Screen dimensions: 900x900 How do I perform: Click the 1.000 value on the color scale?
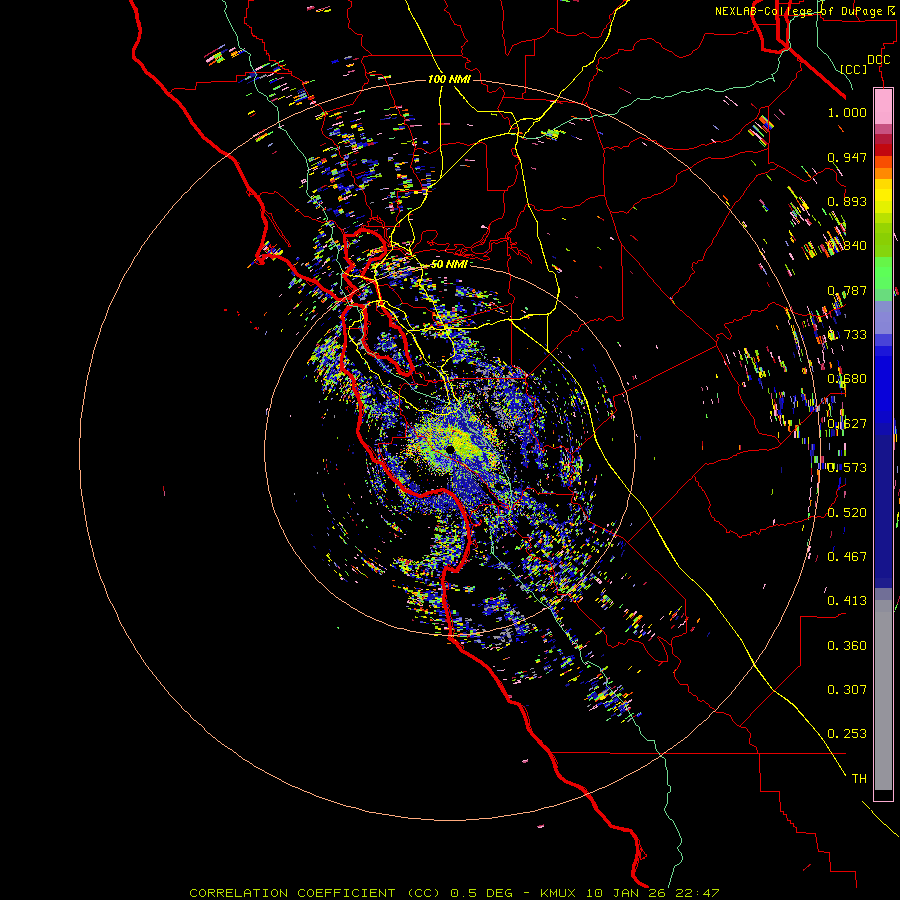click(847, 112)
